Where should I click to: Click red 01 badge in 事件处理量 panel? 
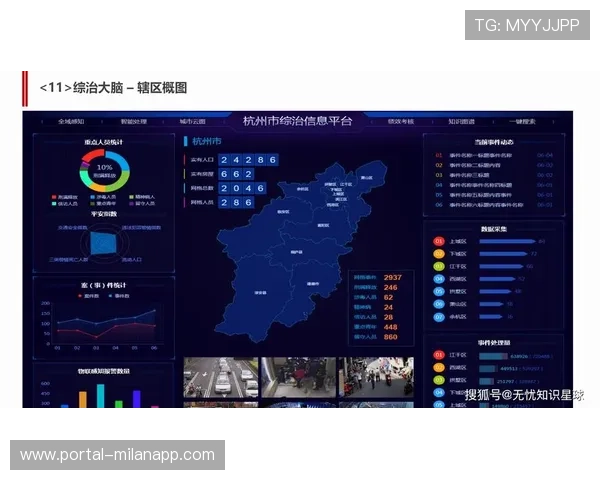pyautogui.click(x=439, y=355)
